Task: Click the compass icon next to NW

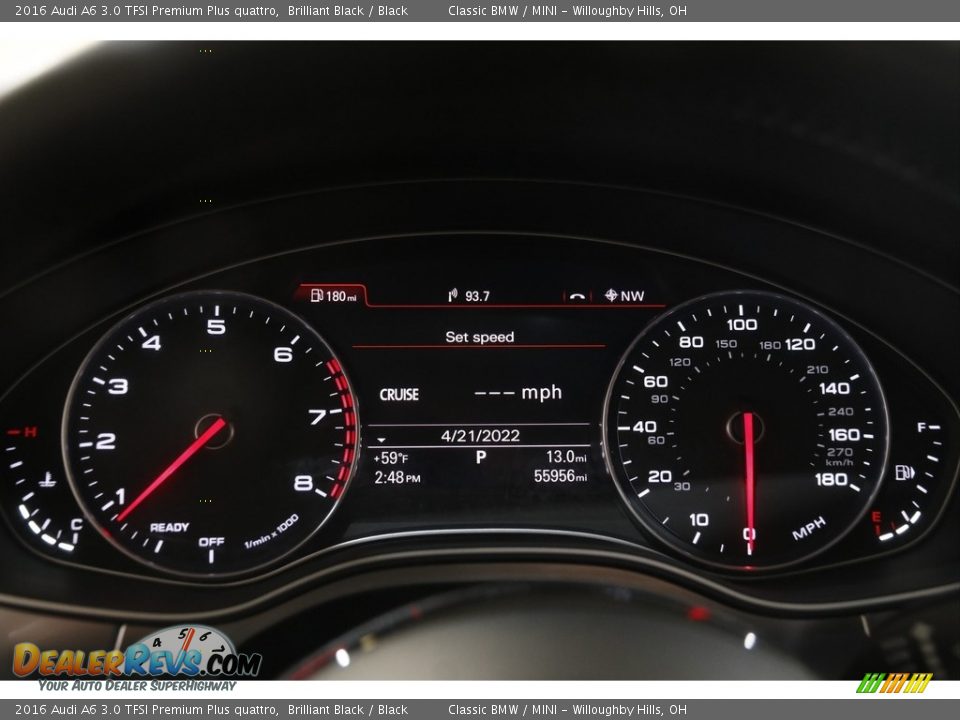Action: coord(611,296)
